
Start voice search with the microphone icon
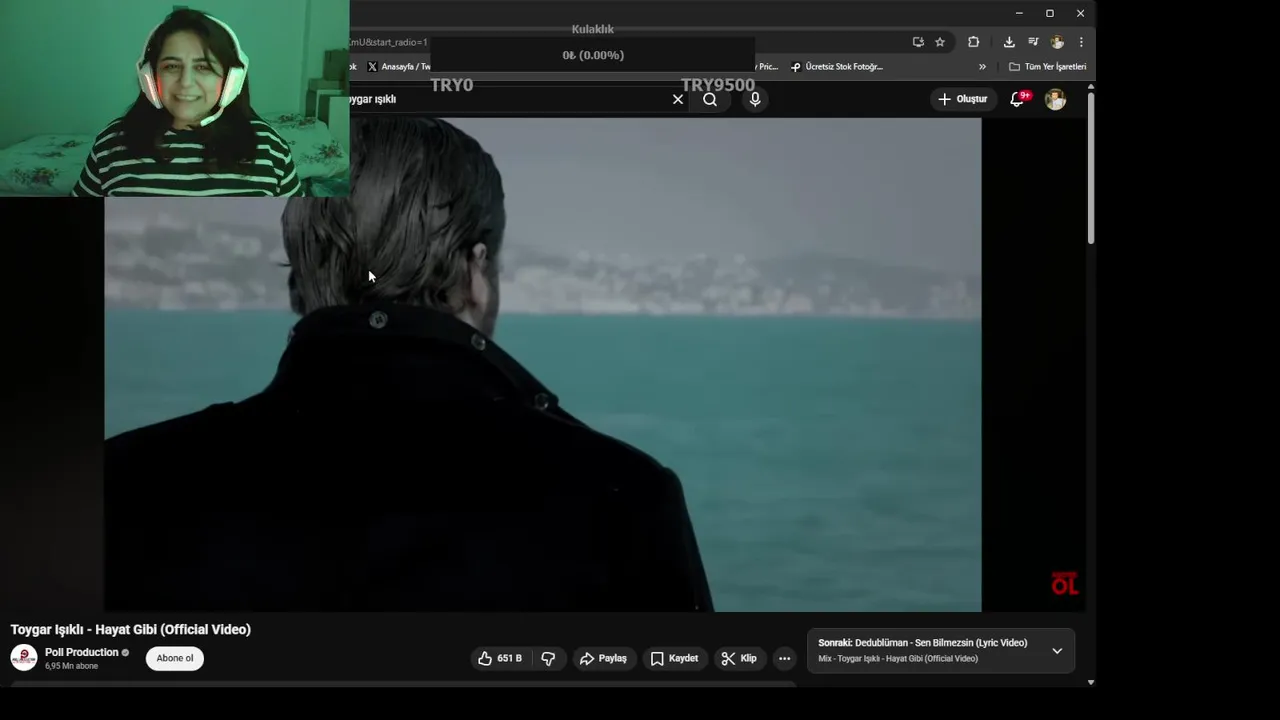(755, 99)
